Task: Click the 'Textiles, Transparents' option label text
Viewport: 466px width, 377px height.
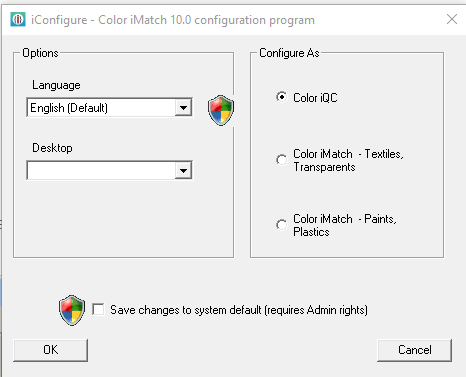Action: [348, 160]
